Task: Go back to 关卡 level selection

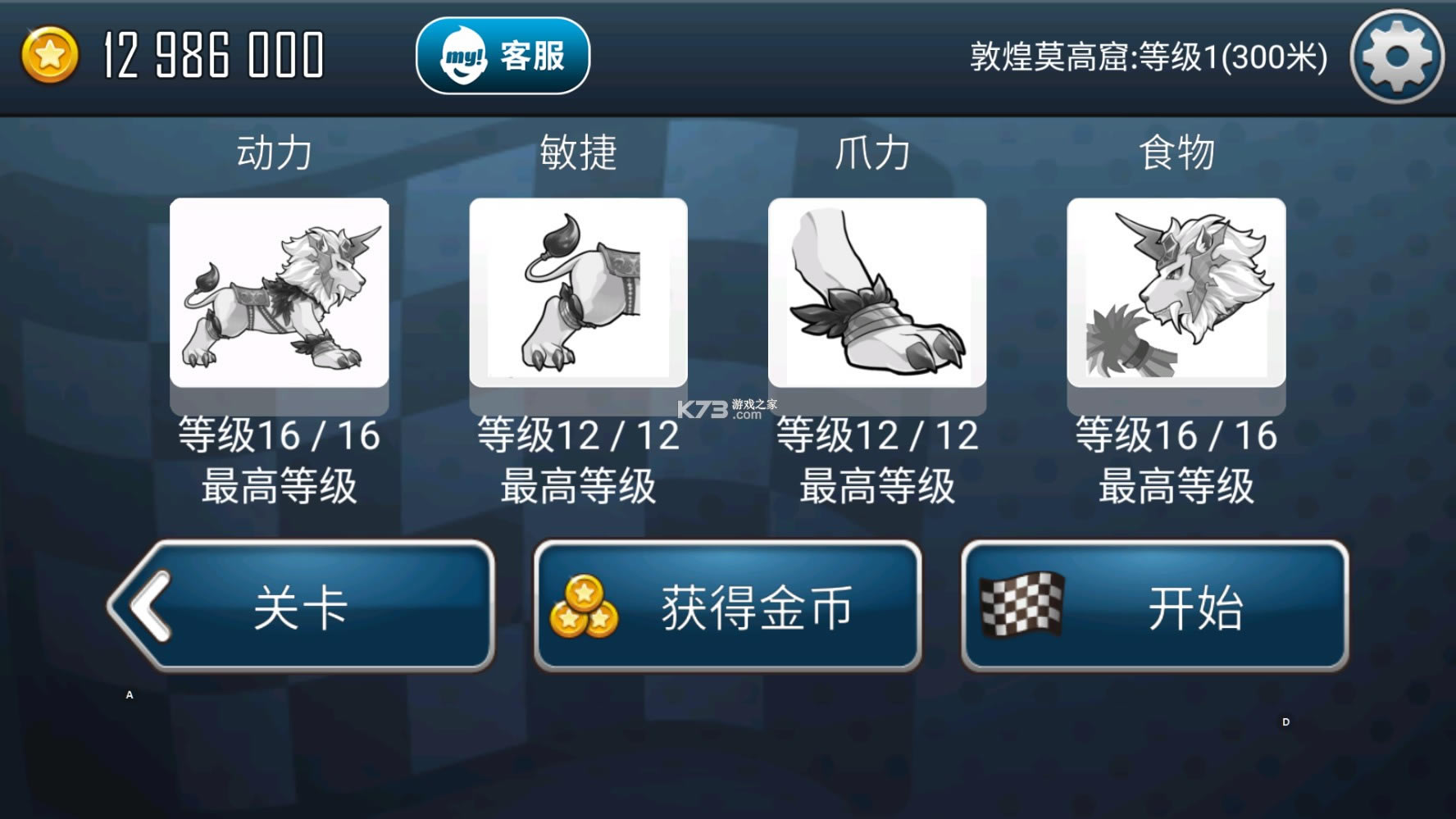Action: pos(301,606)
